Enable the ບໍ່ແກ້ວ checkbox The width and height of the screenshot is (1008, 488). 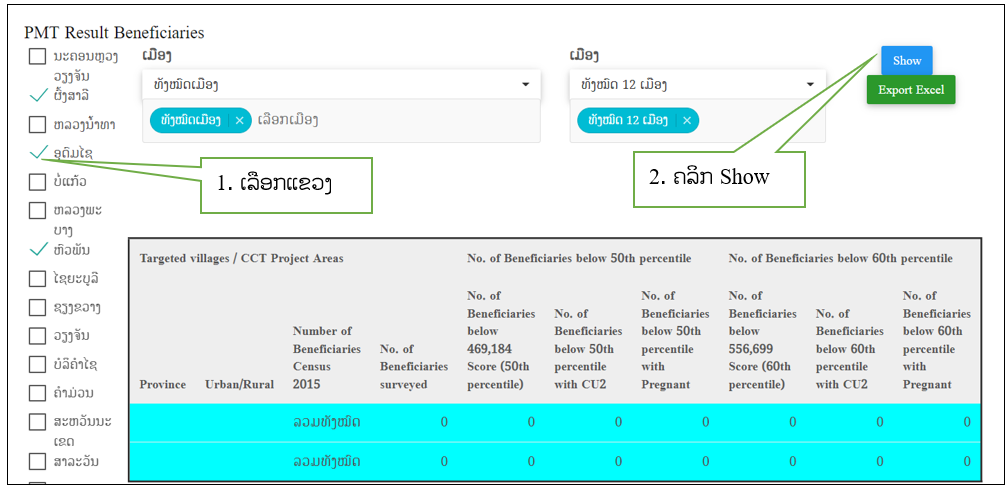pyautogui.click(x=37, y=182)
